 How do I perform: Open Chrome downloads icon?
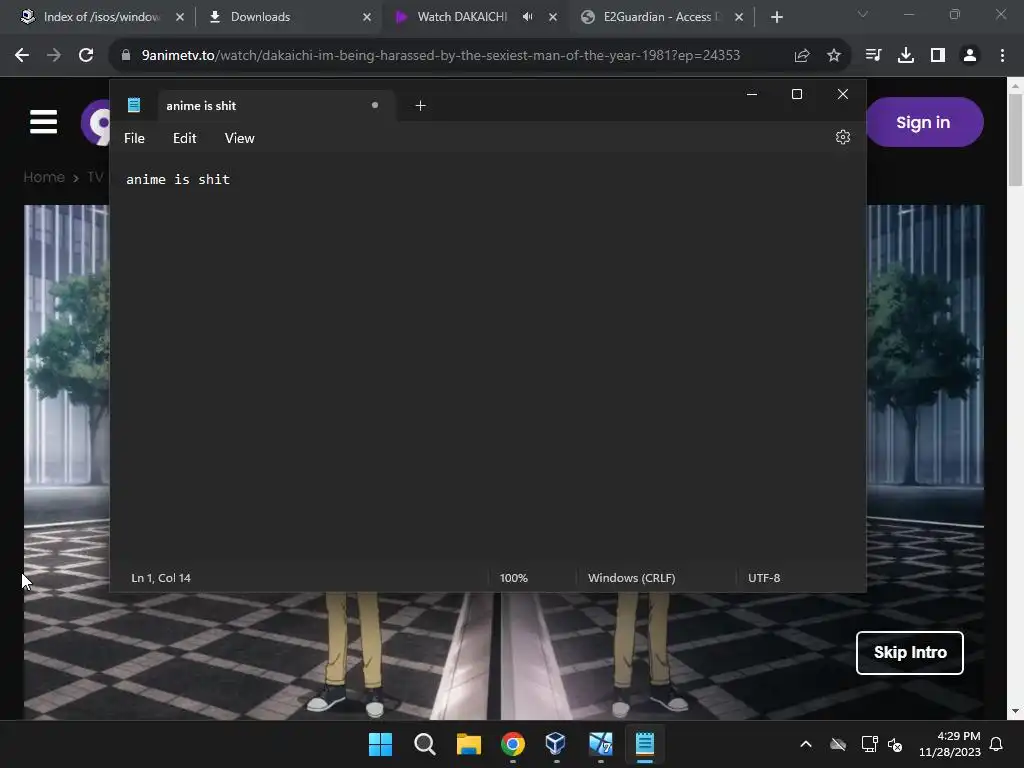[x=906, y=56]
